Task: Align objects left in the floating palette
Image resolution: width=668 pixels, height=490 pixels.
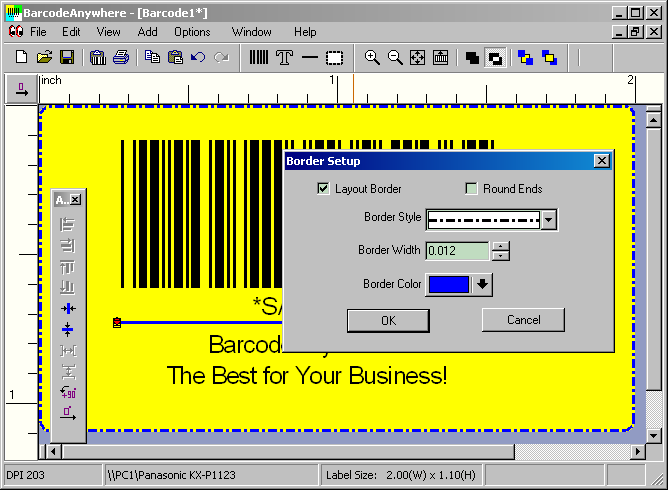Action: pyautogui.click(x=68, y=225)
